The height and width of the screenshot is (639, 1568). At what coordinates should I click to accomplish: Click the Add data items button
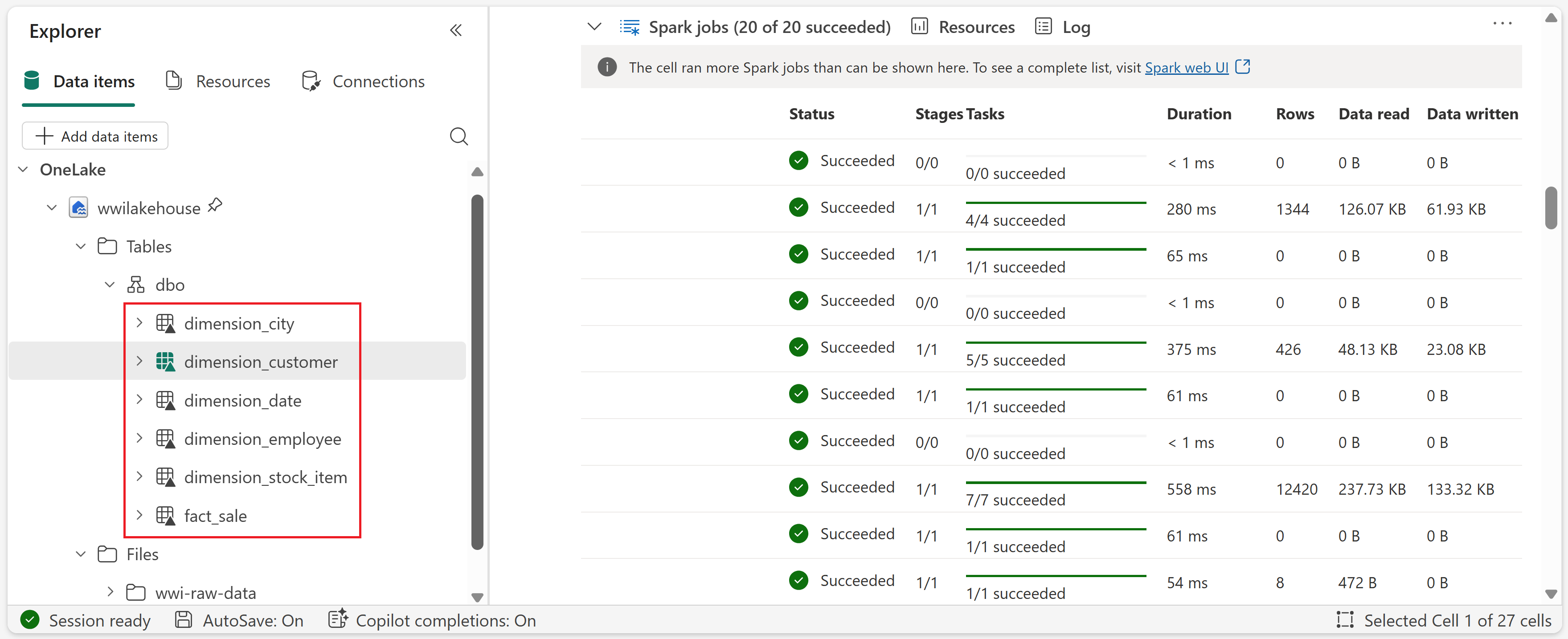(x=95, y=136)
